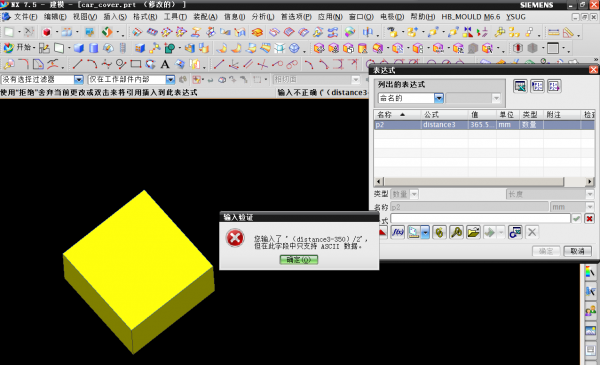The width and height of the screenshot is (600, 365).
Task: Open the 工具(T) menu
Action: point(175,17)
